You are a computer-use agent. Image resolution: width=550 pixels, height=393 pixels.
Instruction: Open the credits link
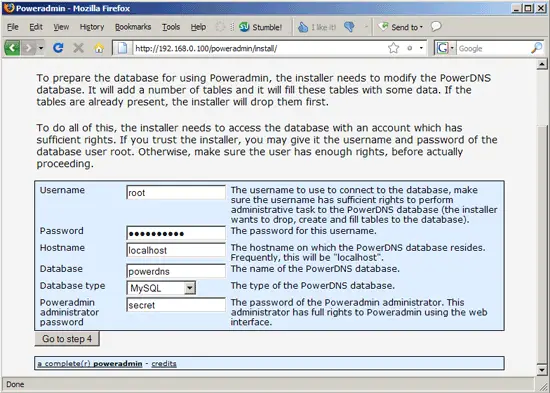tap(164, 364)
